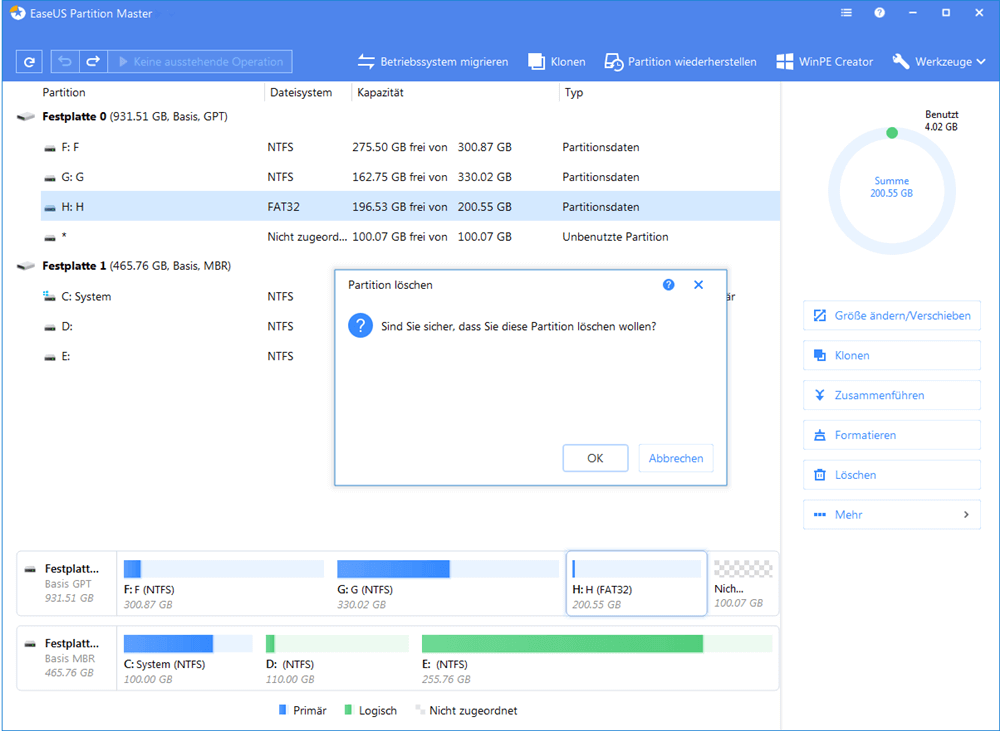Click the '300.87 GB' capacity value
The width and height of the screenshot is (1000, 731).
coord(485,147)
